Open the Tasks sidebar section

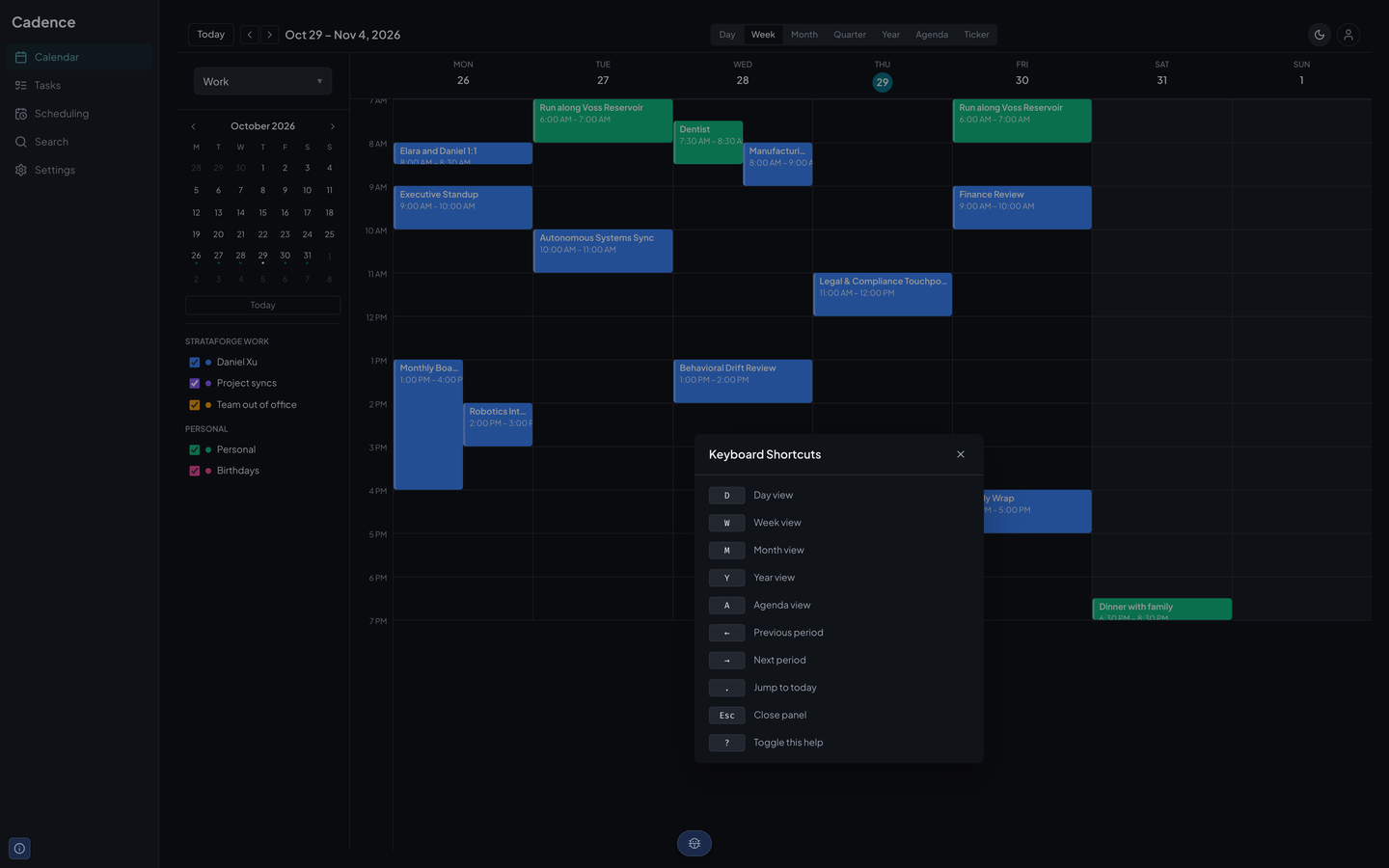click(79, 85)
